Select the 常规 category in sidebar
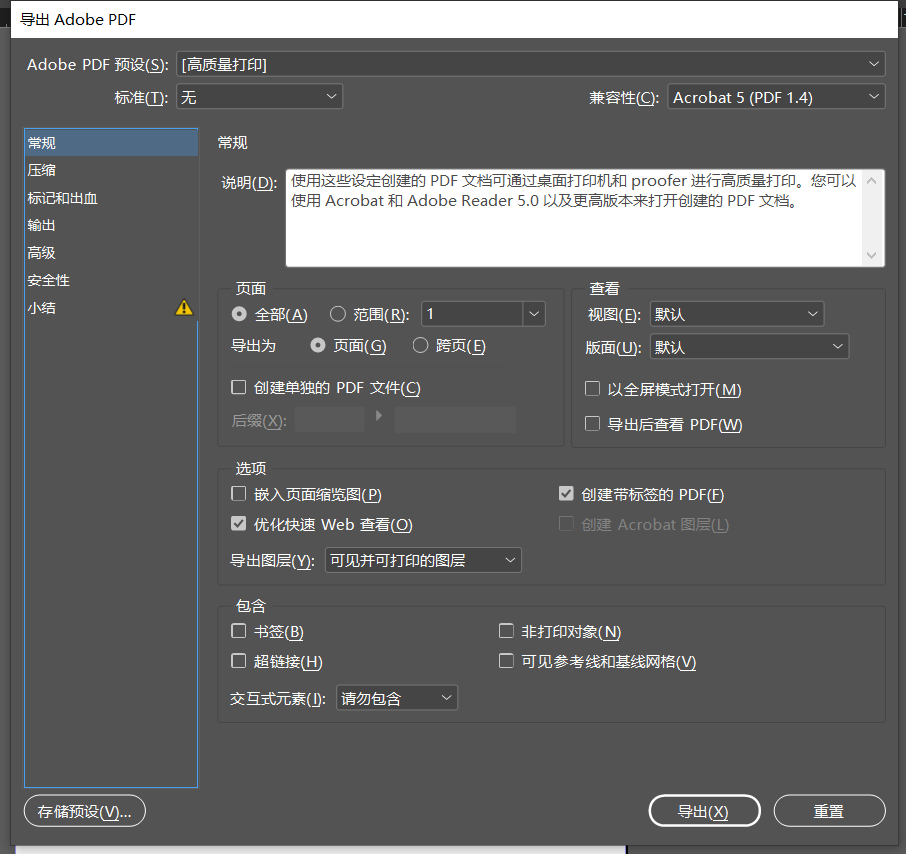906x854 pixels. (111, 143)
